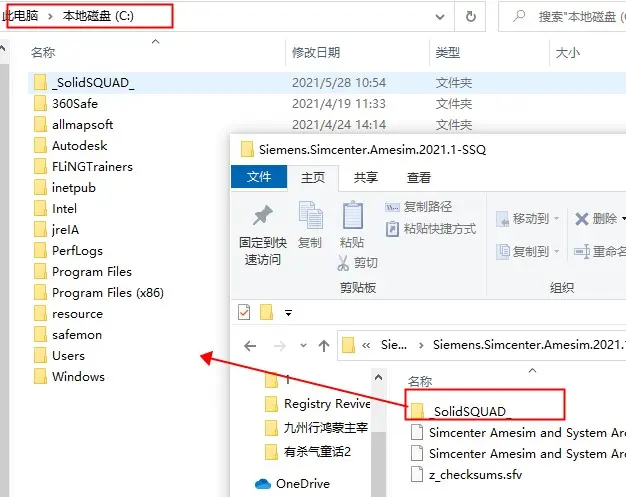Select the Program Files folder
The image size is (626, 497).
[91, 272]
